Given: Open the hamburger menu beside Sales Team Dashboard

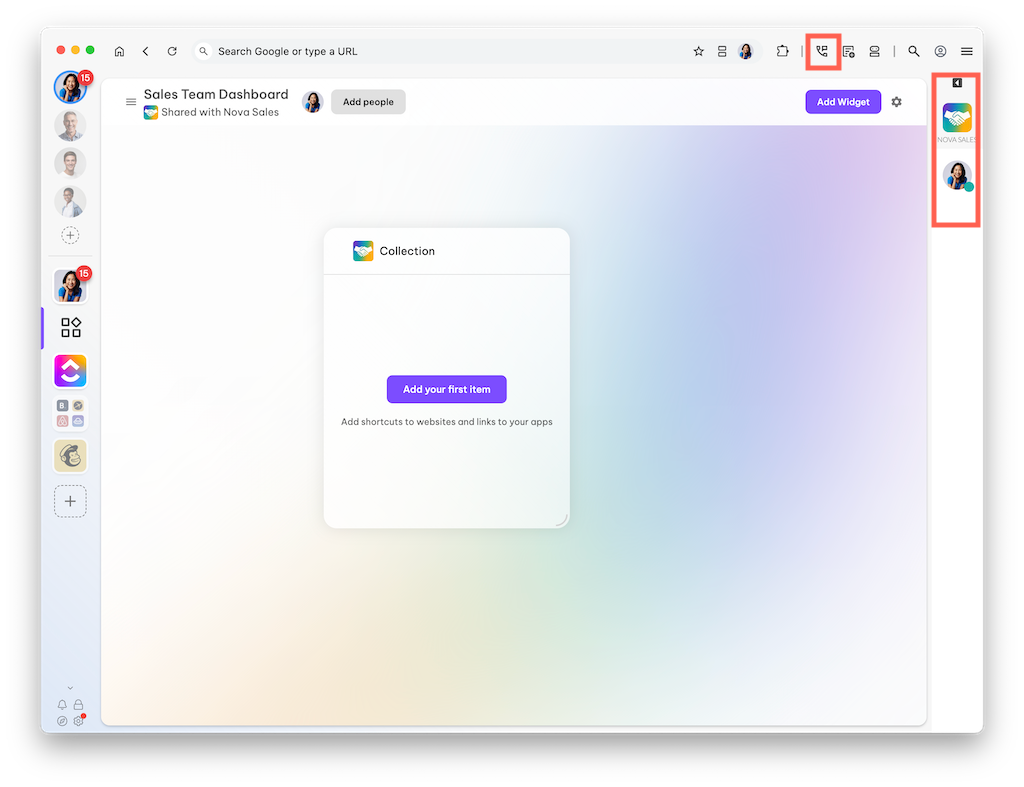Looking at the screenshot, I should (x=131, y=102).
